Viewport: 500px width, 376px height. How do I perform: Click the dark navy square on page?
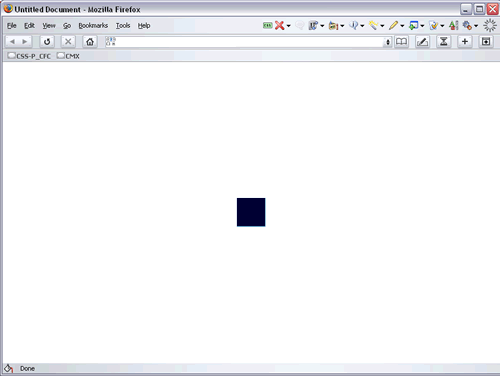(251, 212)
